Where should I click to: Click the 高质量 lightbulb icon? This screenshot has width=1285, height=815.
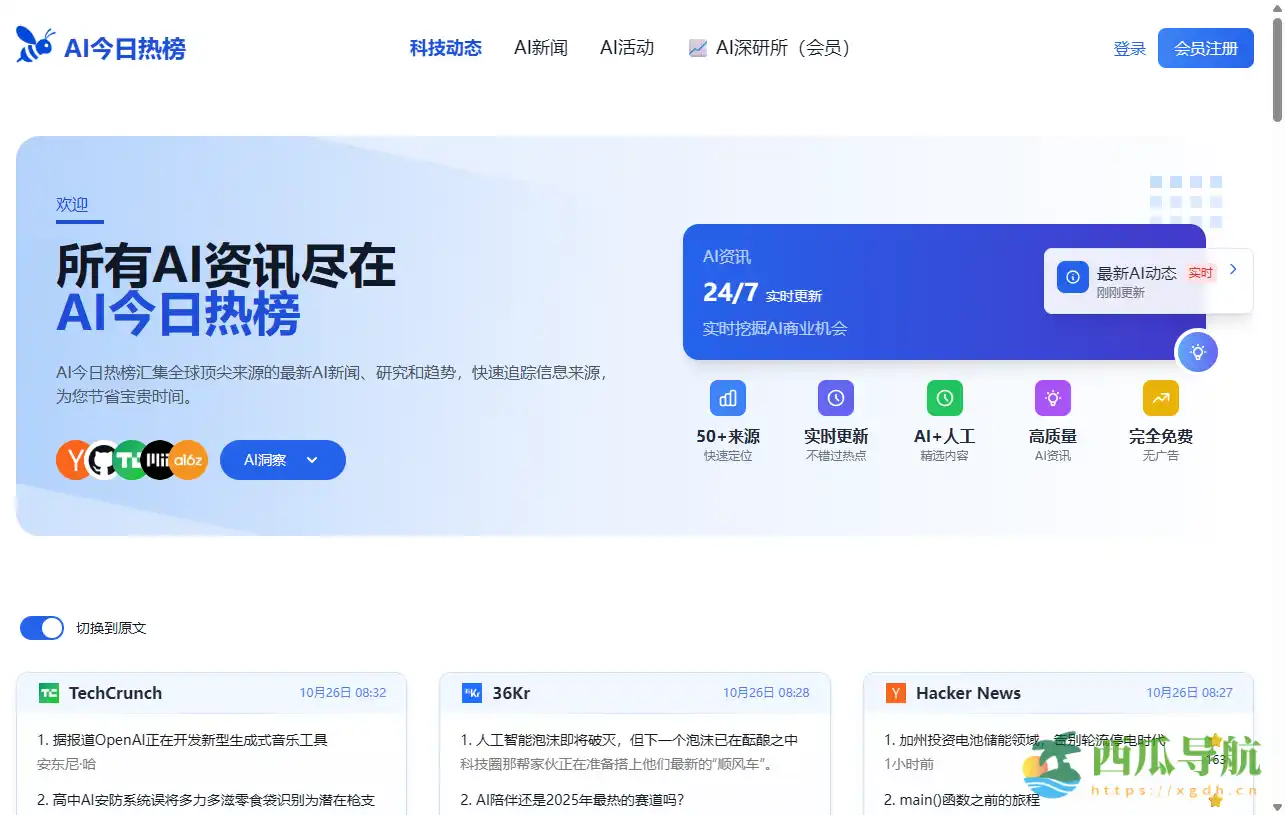point(1052,398)
